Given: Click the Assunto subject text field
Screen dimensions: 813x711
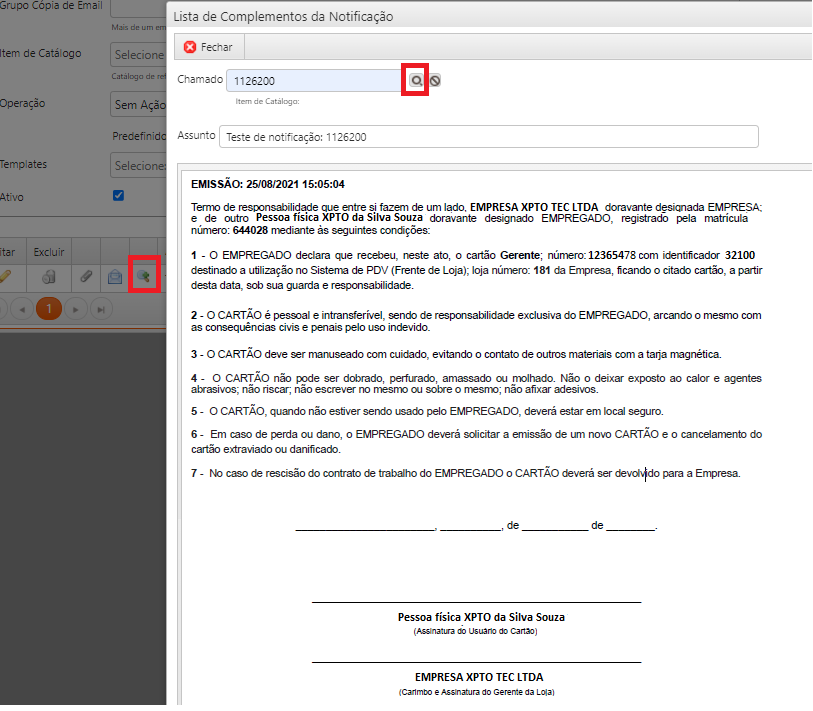Looking at the screenshot, I should (x=488, y=136).
